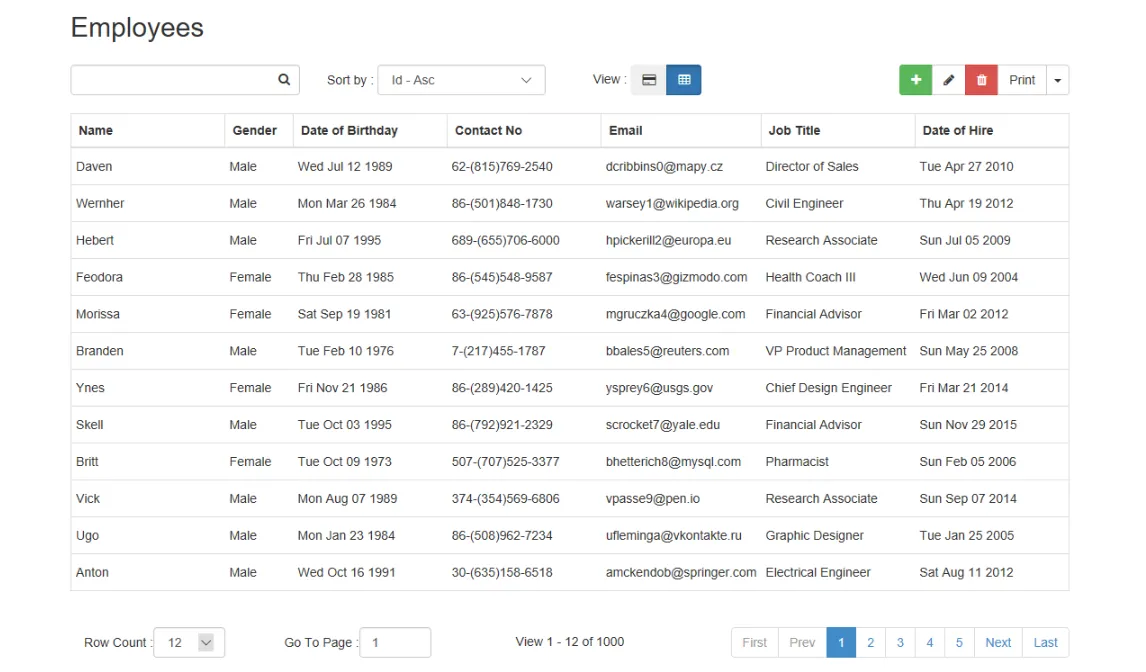
Task: Select the pencil edit record icon
Action: 948,79
